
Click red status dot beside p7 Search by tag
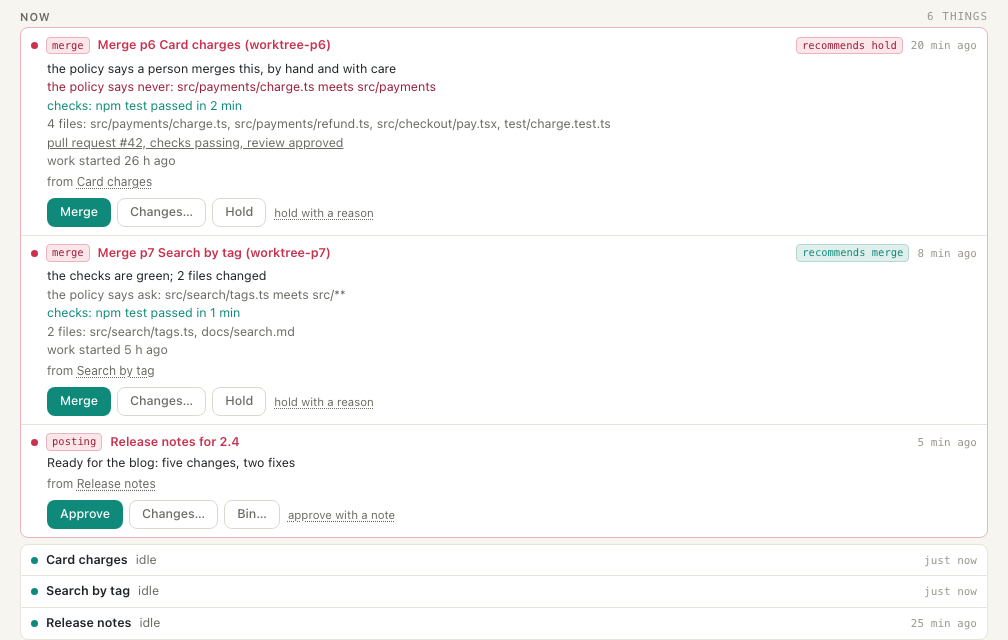click(x=35, y=254)
